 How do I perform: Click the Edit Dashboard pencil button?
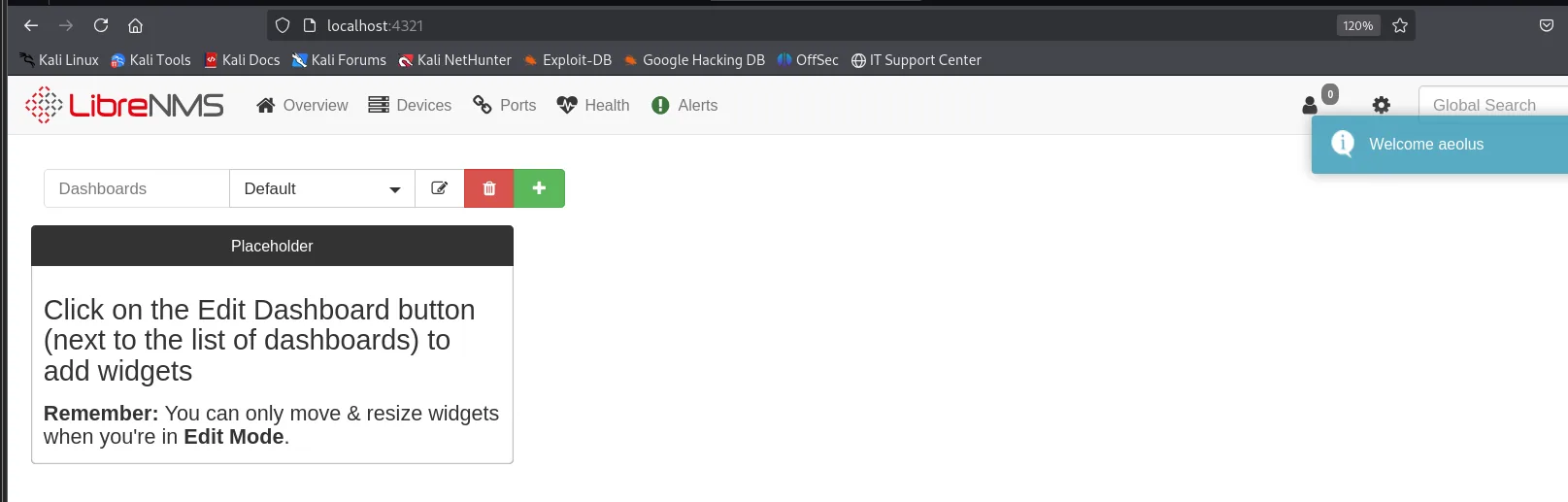(440, 188)
